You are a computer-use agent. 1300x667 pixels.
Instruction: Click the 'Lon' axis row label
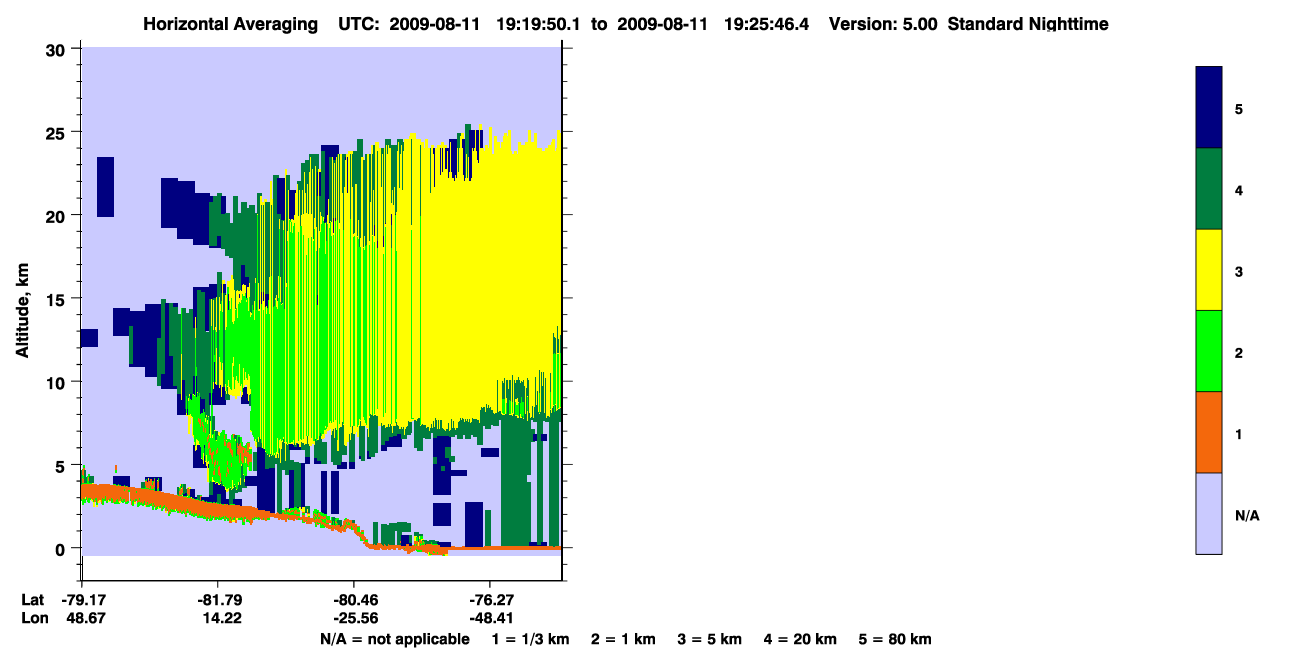(34, 618)
